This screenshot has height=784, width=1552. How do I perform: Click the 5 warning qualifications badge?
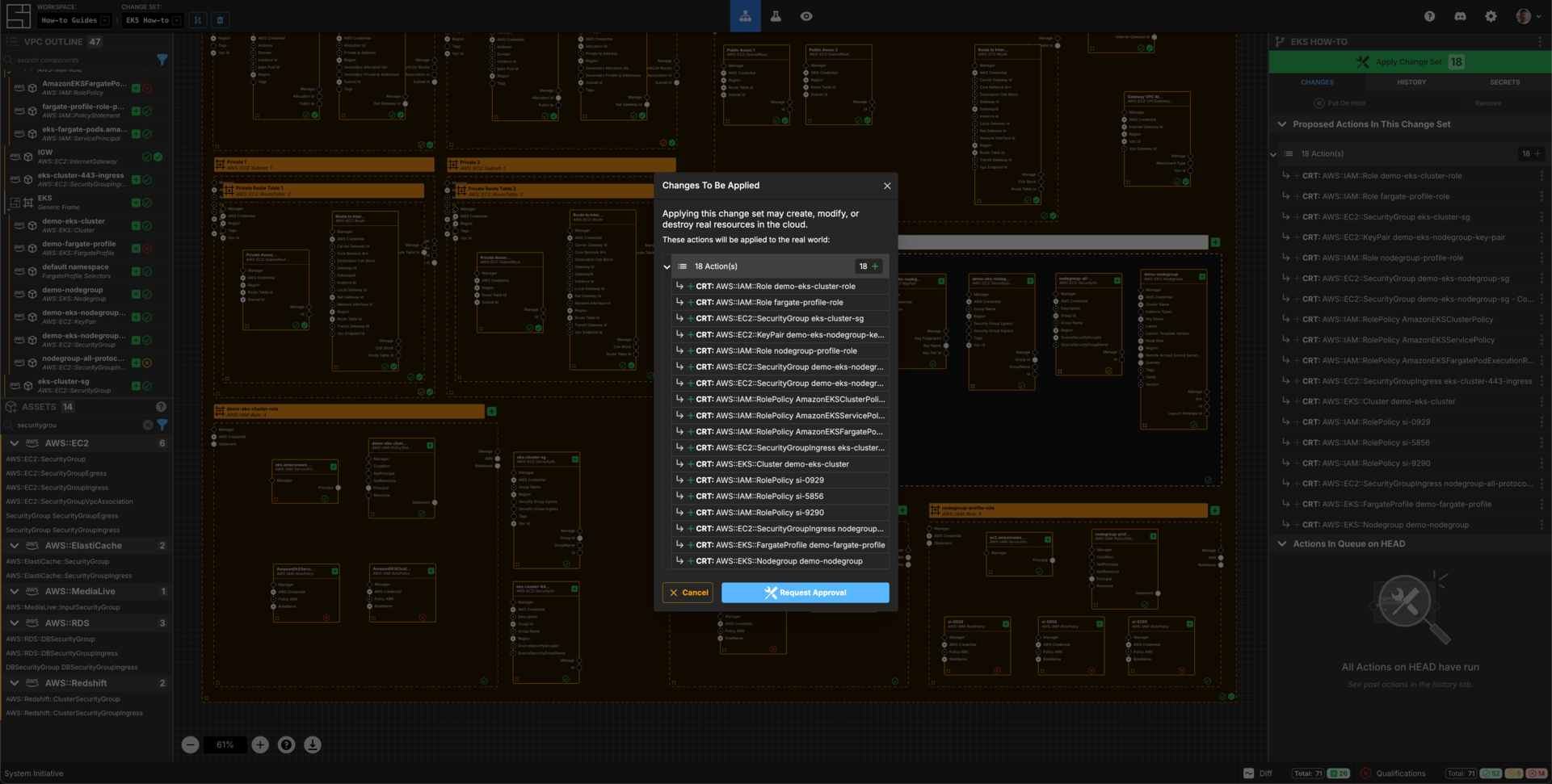point(1514,774)
